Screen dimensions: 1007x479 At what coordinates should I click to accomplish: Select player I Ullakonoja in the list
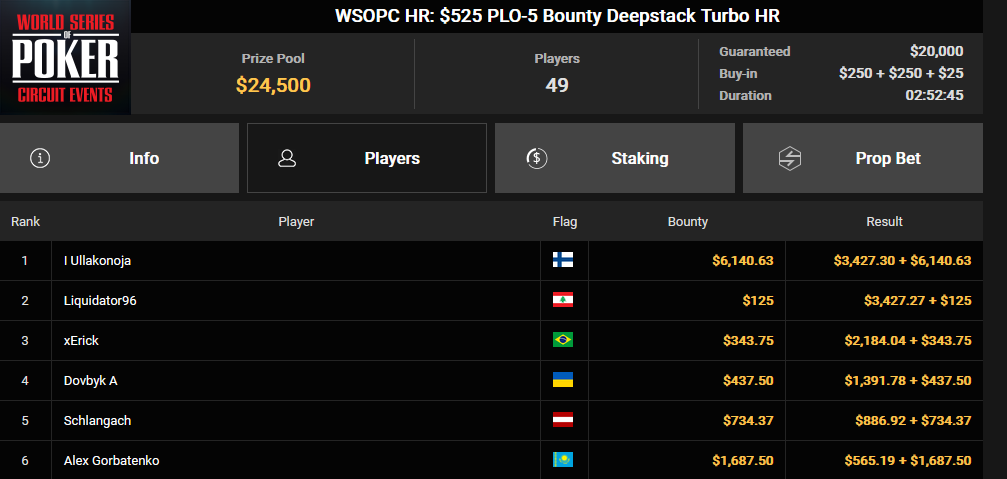(92, 261)
